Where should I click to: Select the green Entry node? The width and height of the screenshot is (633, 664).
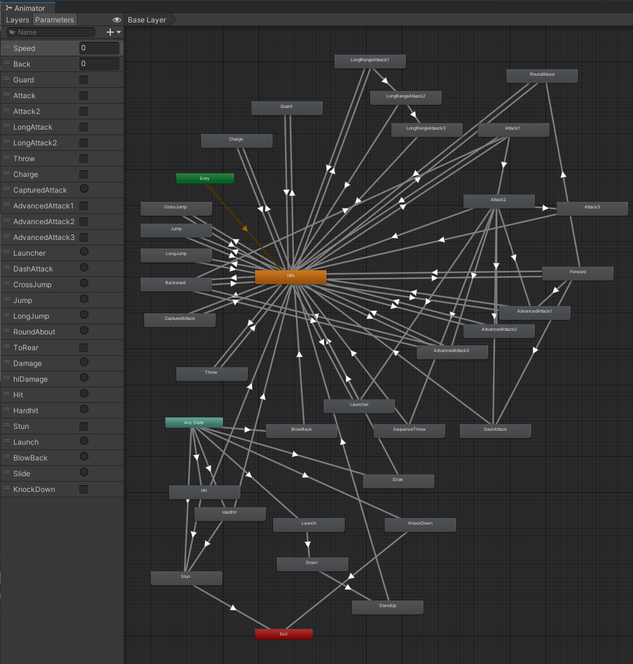pyautogui.click(x=205, y=178)
